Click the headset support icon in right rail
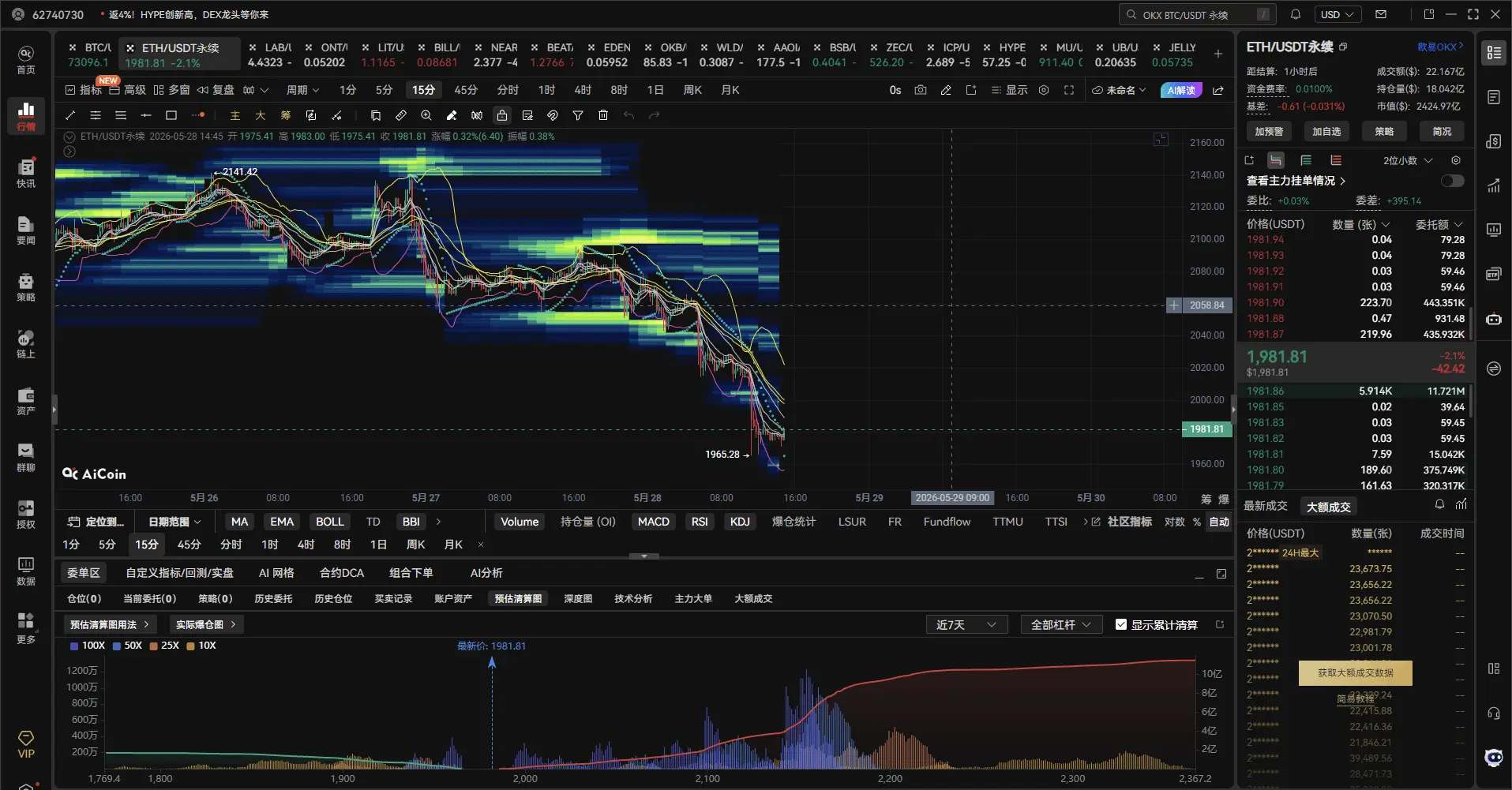Screen dimensions: 1512x790 point(1494,713)
